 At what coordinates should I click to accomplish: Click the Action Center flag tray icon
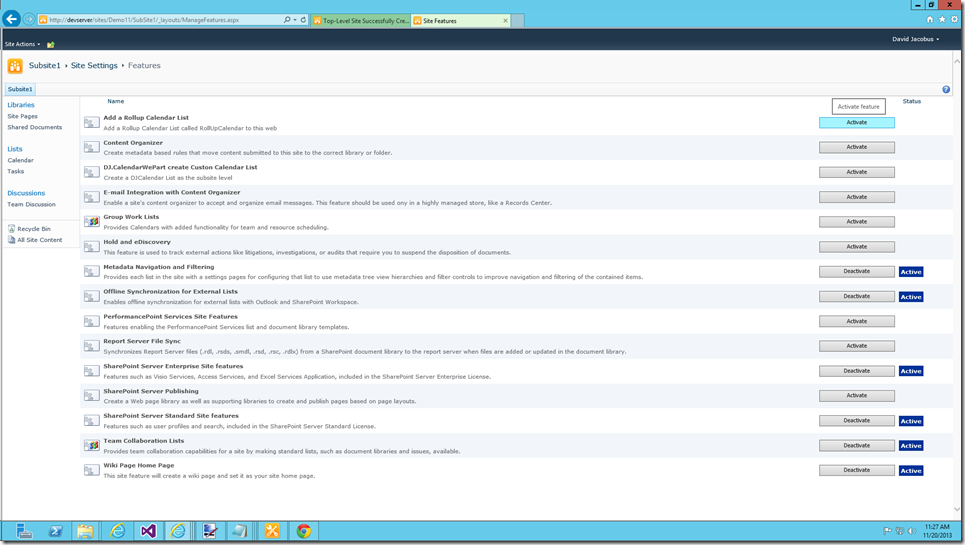[887, 531]
